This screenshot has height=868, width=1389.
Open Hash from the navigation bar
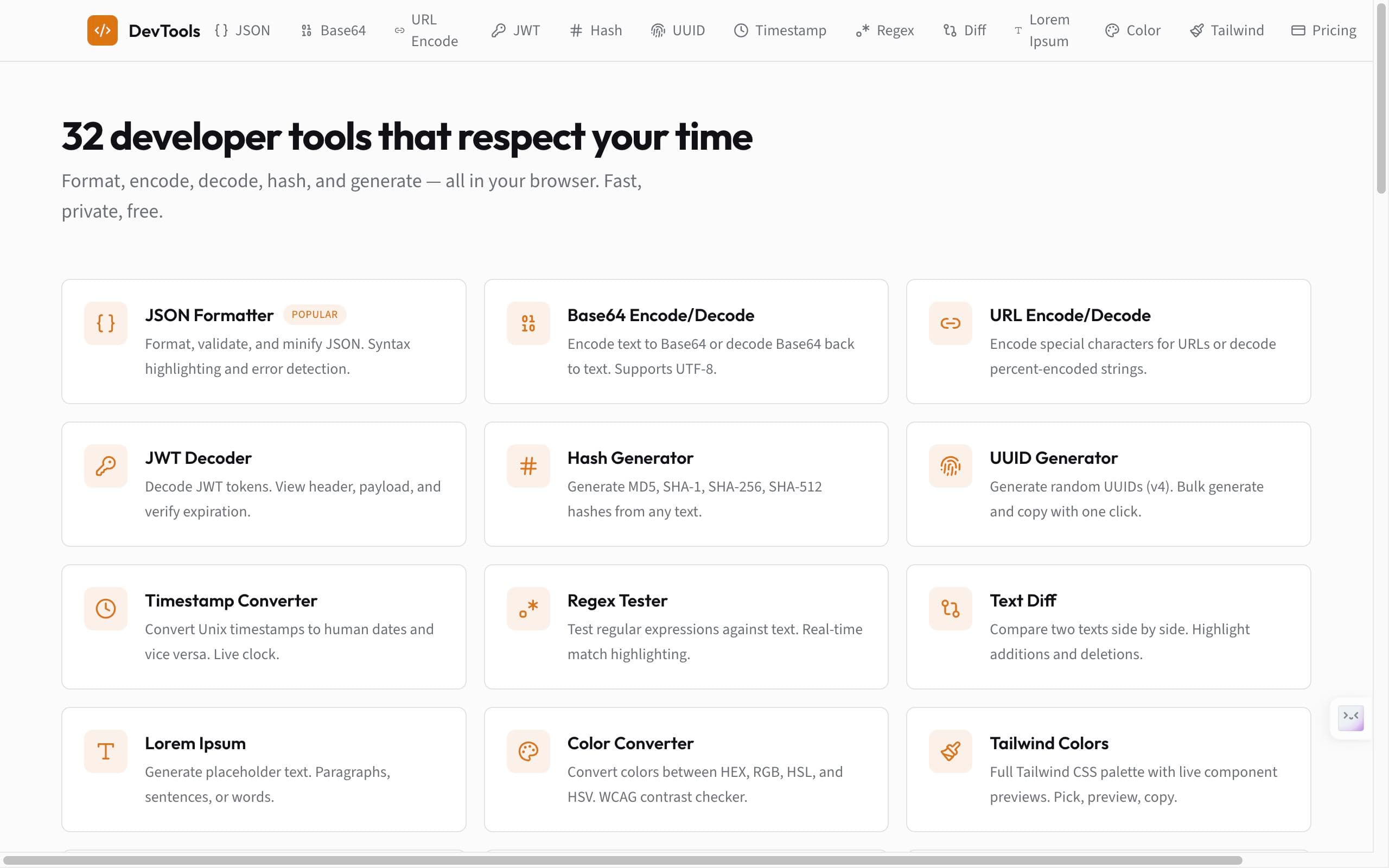tap(596, 30)
